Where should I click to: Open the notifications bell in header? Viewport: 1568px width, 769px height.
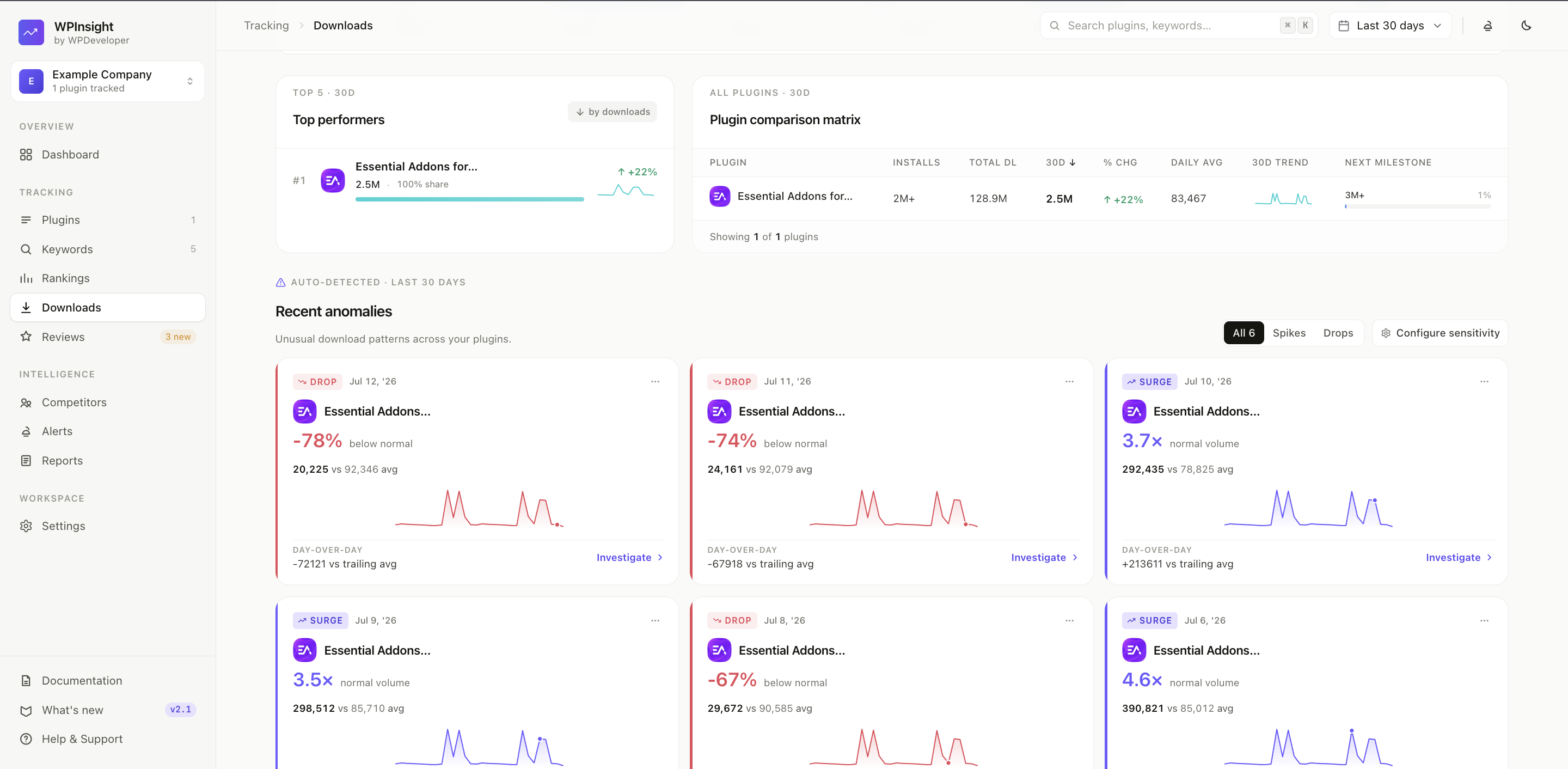[x=1487, y=26]
